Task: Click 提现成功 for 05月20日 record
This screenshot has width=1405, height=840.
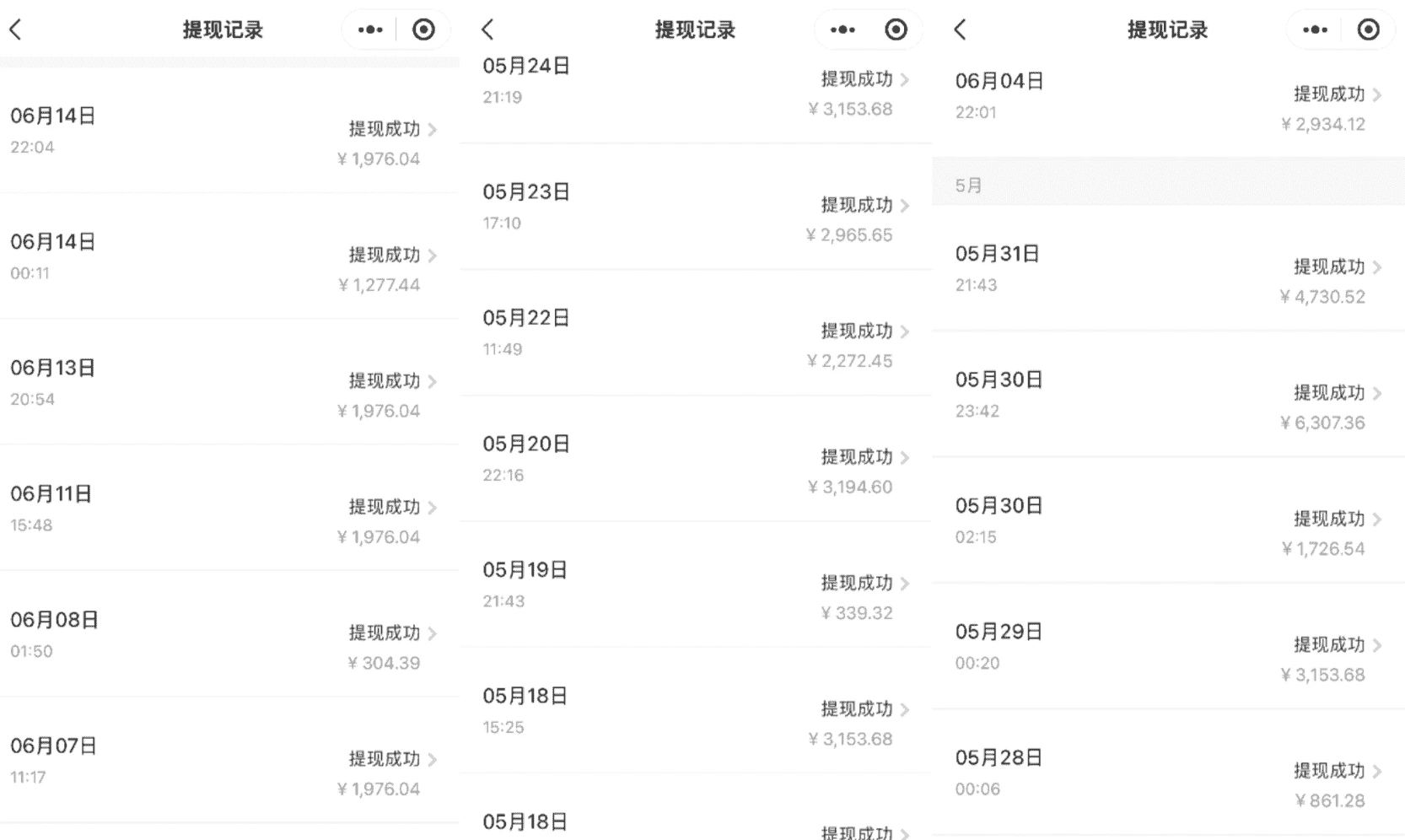Action: pyautogui.click(x=857, y=457)
